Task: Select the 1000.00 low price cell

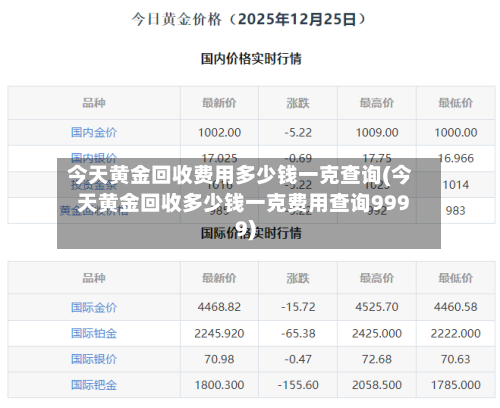Action: click(456, 133)
